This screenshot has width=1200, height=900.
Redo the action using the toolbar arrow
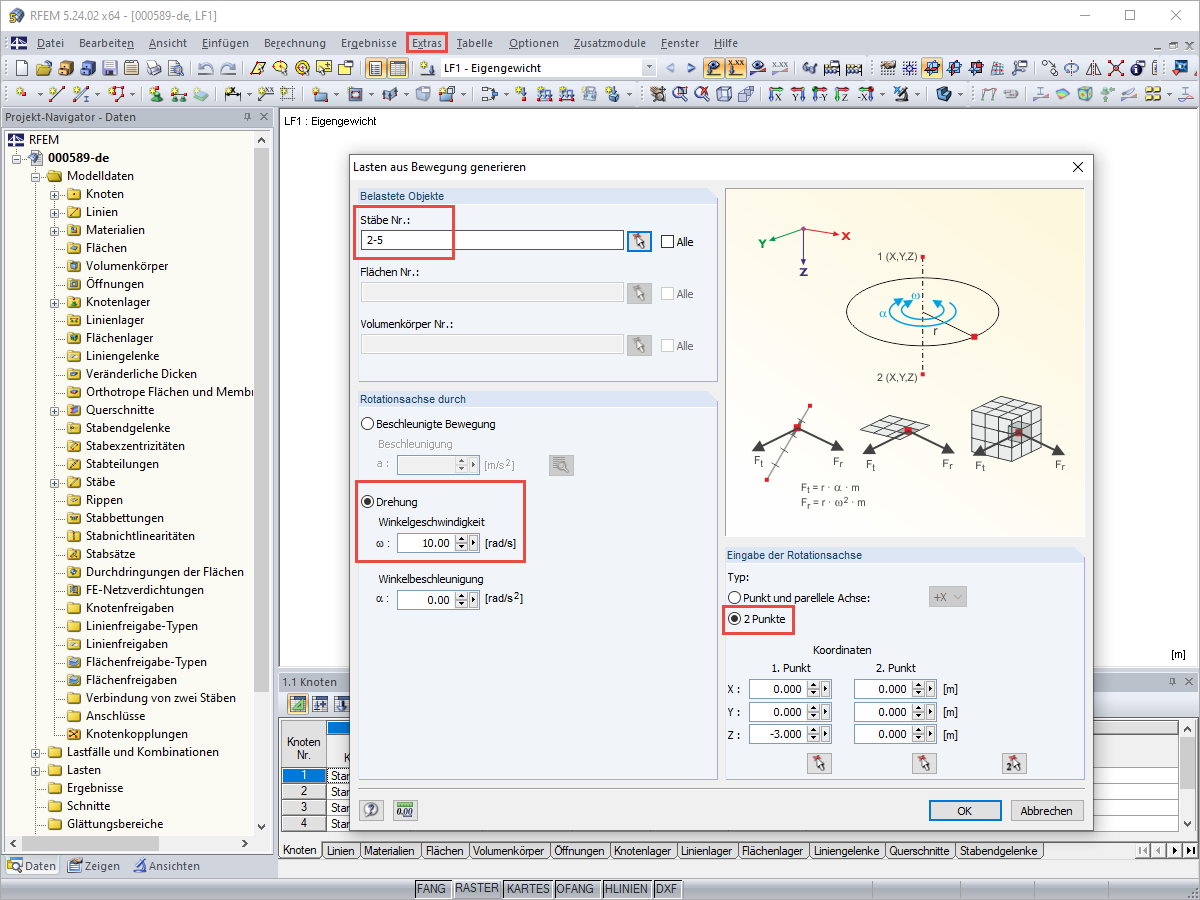(228, 68)
